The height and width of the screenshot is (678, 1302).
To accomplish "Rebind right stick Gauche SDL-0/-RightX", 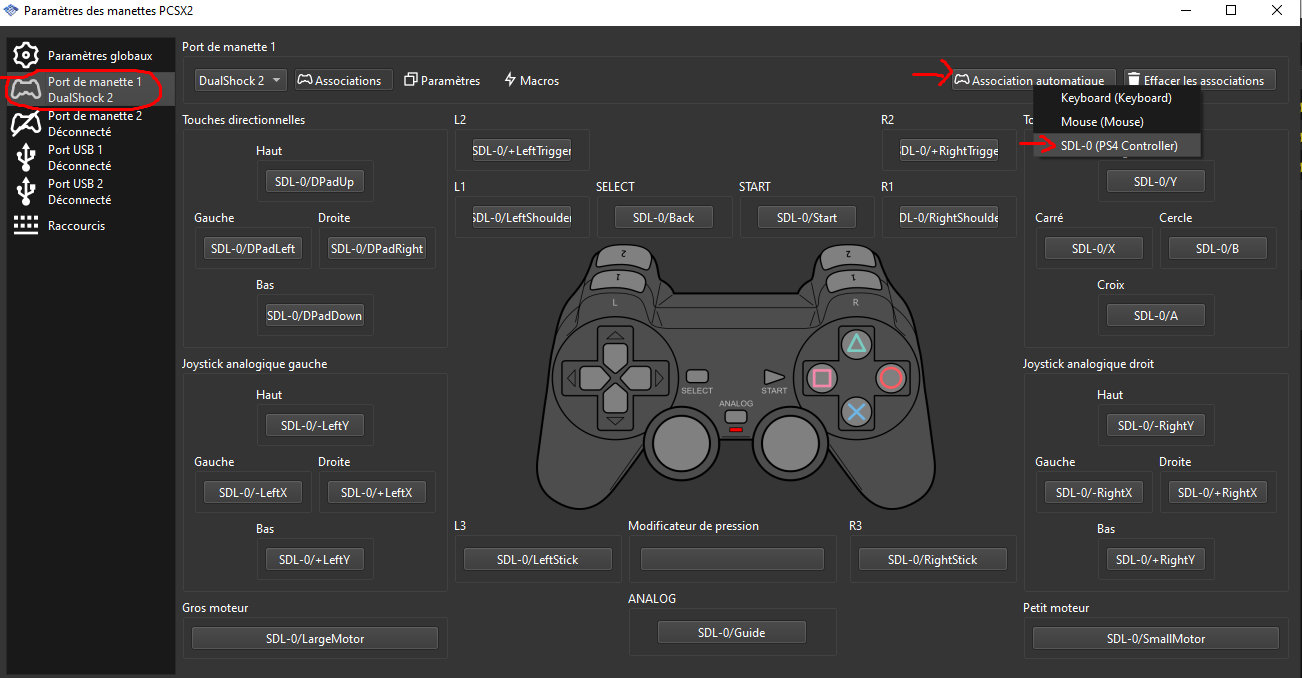I will click(x=1093, y=492).
